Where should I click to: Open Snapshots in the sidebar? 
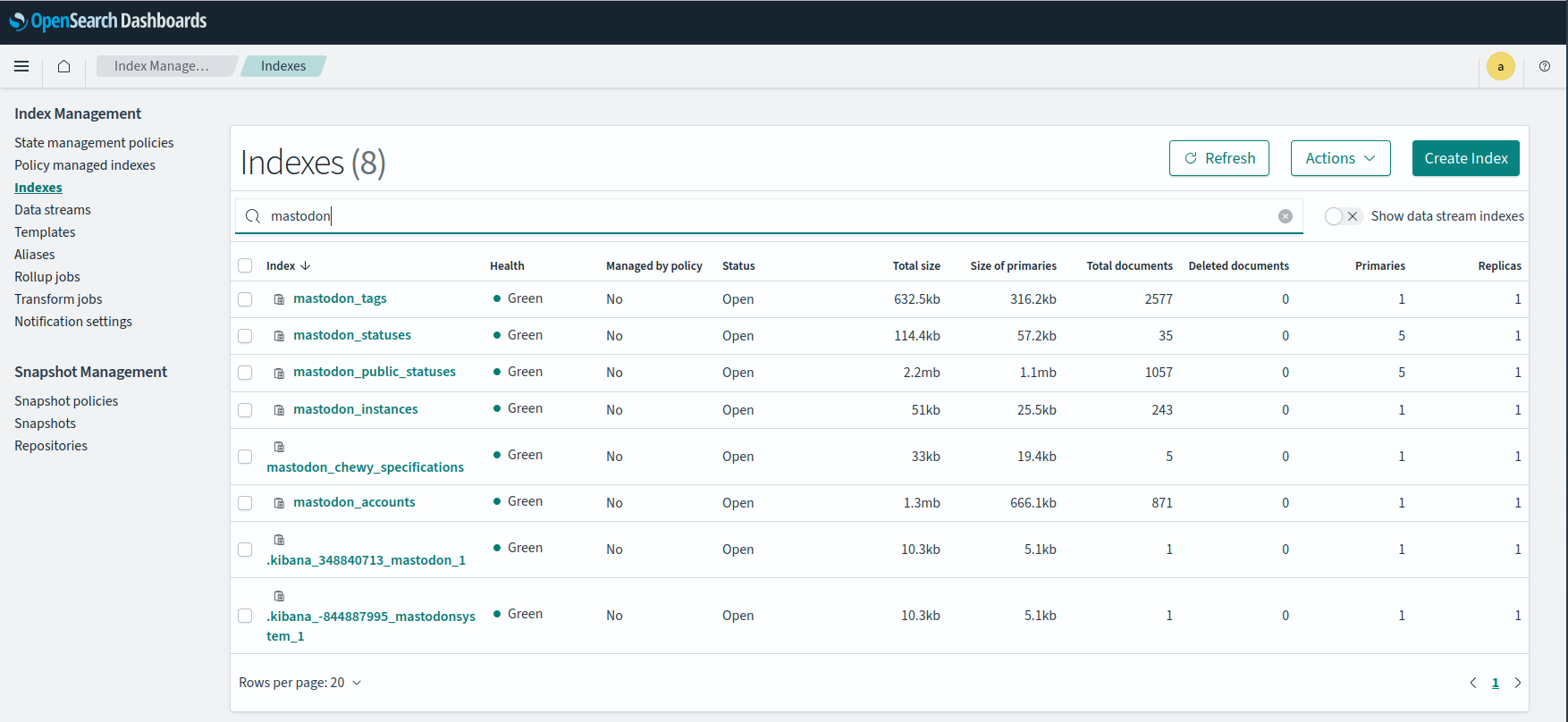tap(45, 424)
